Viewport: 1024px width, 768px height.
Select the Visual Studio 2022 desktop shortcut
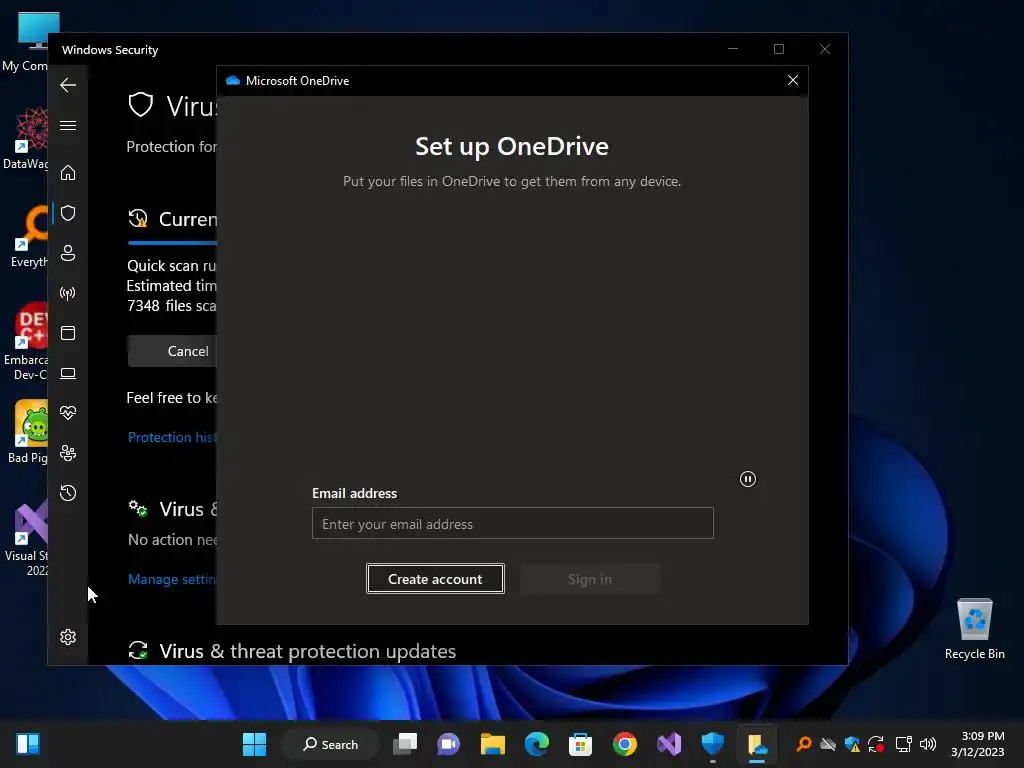click(26, 538)
